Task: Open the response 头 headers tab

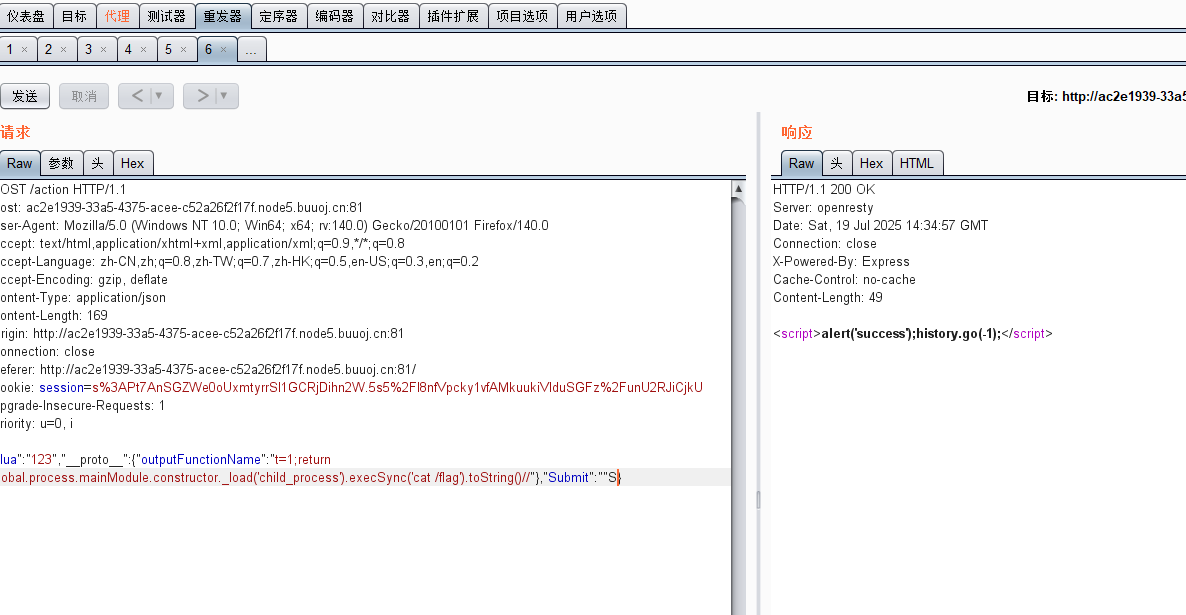Action: point(837,163)
